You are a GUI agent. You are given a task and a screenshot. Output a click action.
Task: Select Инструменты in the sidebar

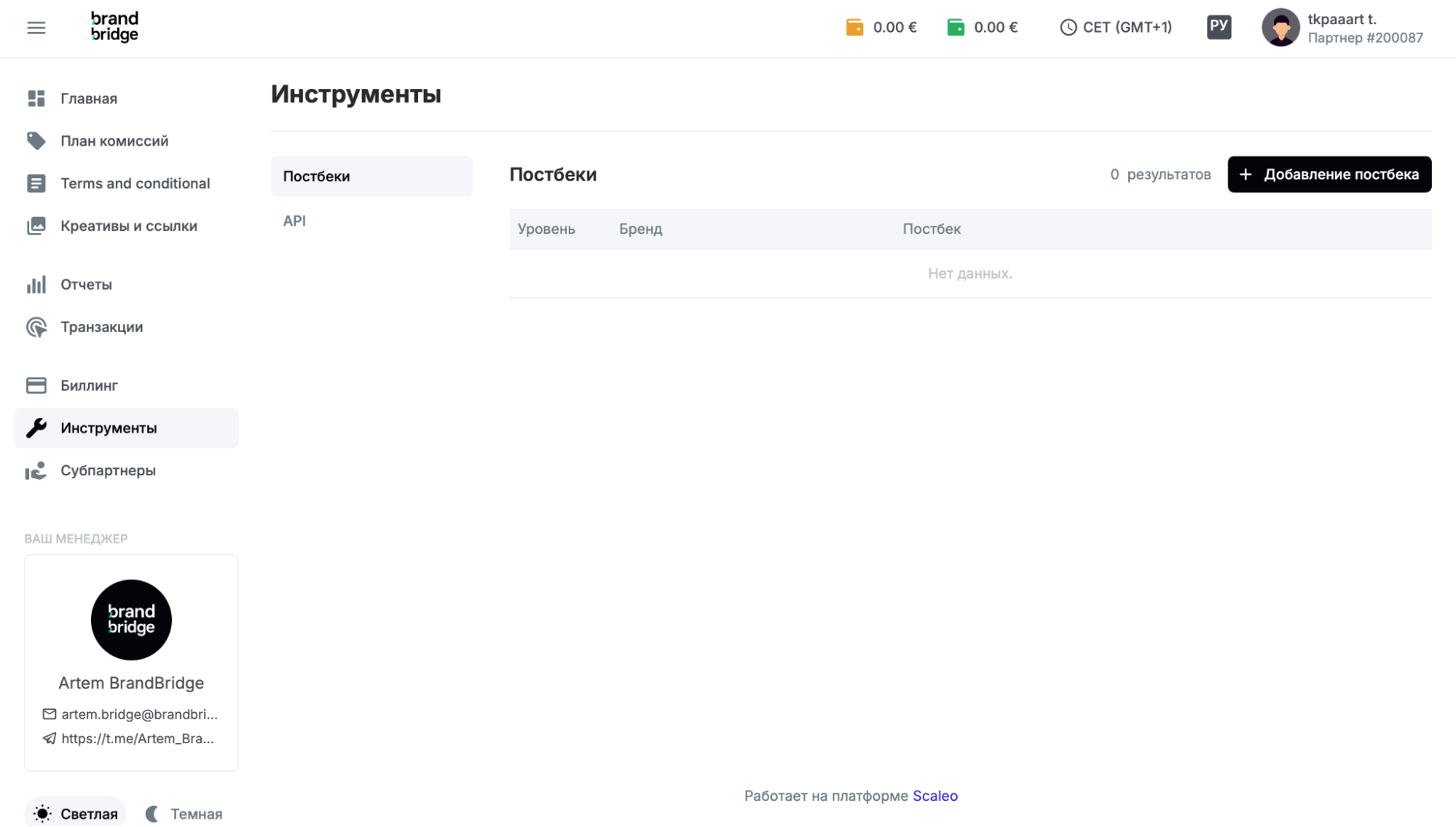coord(126,428)
